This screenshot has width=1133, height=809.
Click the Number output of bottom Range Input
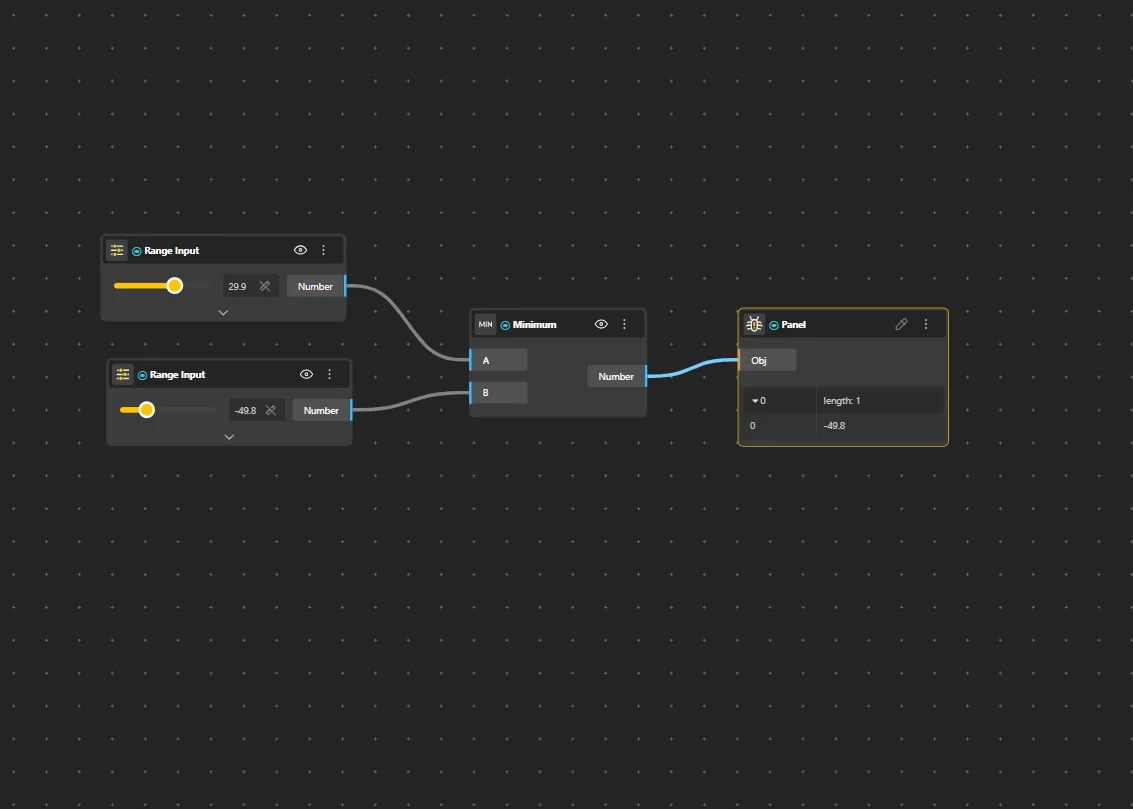tap(321, 410)
